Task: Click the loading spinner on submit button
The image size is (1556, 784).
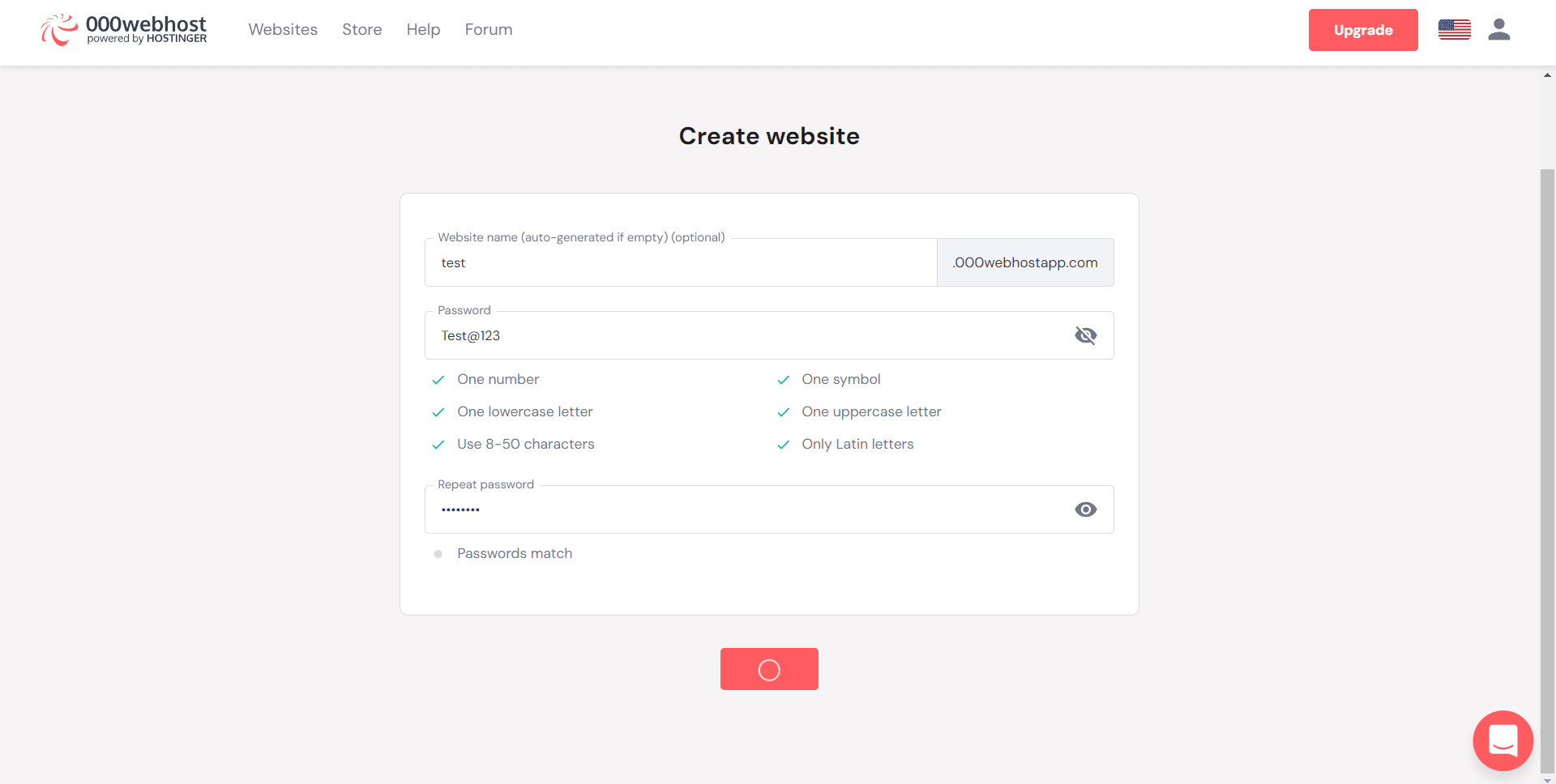Action: pyautogui.click(x=769, y=669)
